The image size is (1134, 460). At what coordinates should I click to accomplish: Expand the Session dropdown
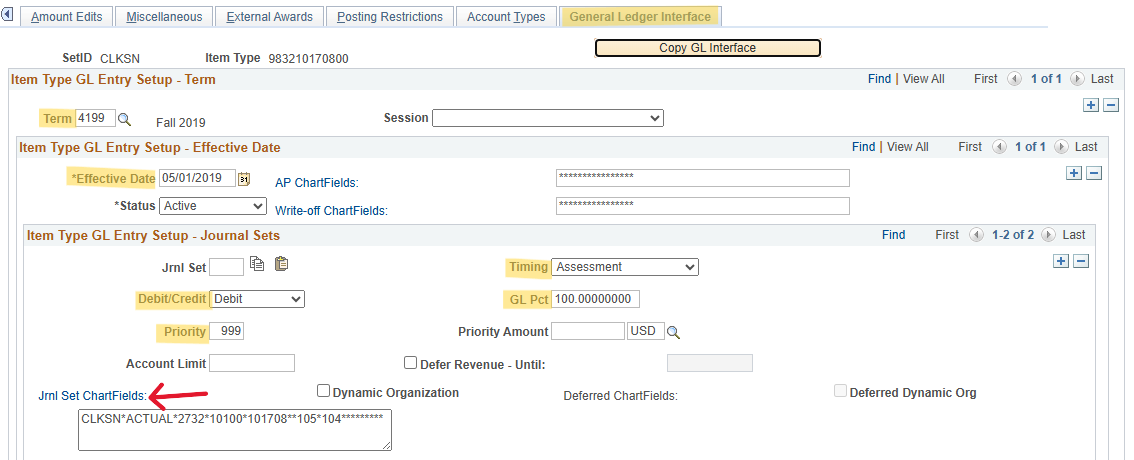[547, 118]
